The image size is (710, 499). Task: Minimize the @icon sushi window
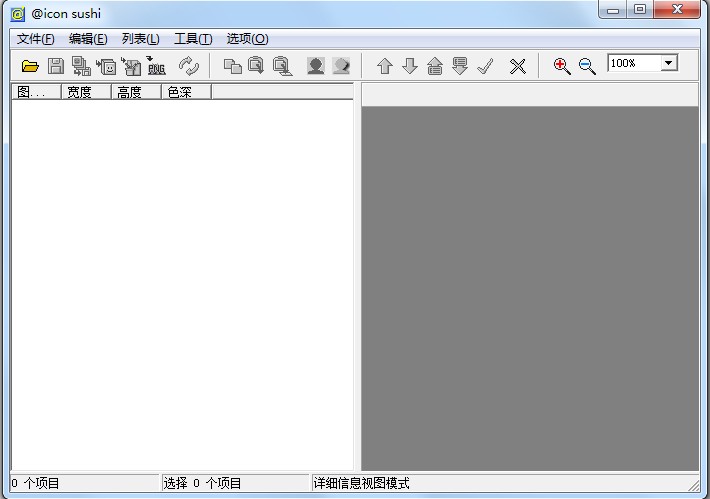click(613, 10)
